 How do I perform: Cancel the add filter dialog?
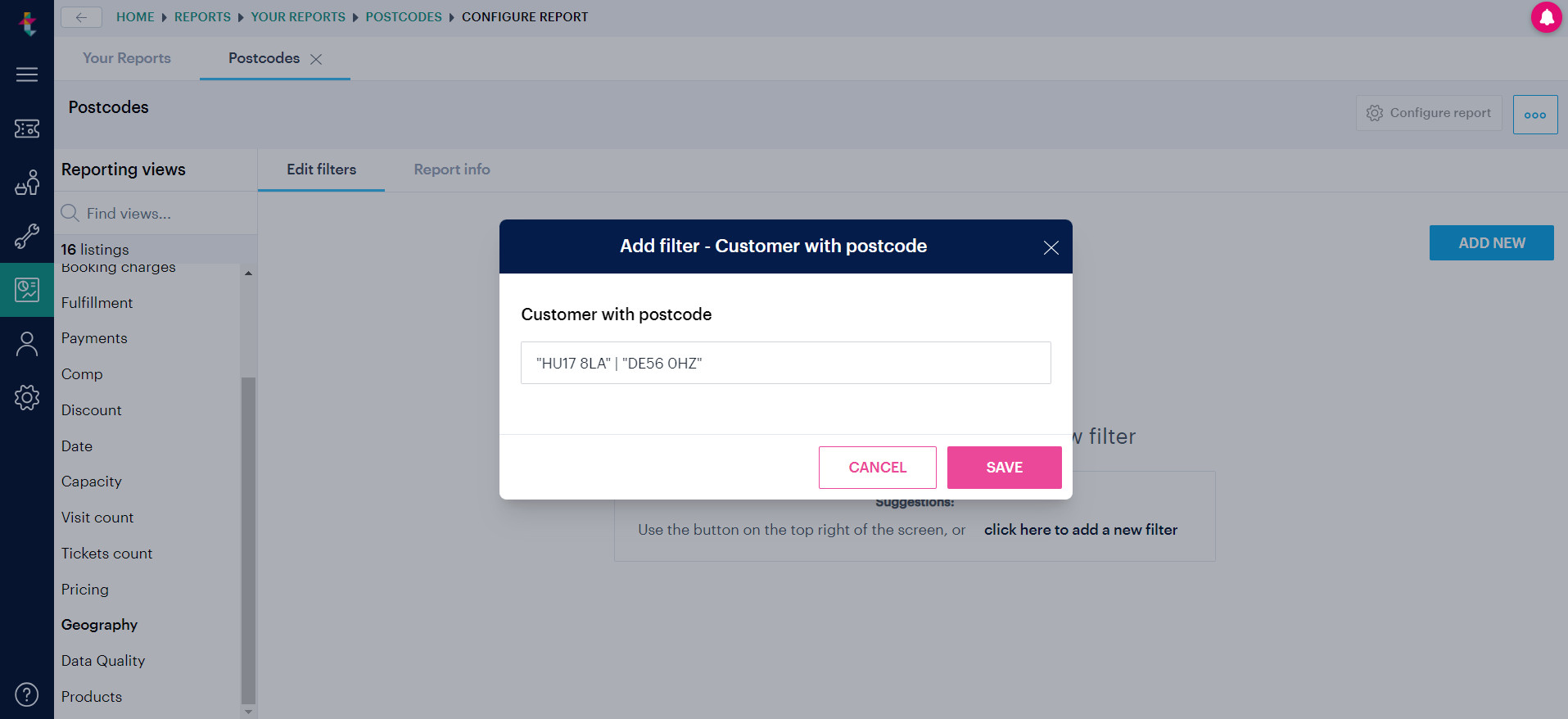pos(878,468)
